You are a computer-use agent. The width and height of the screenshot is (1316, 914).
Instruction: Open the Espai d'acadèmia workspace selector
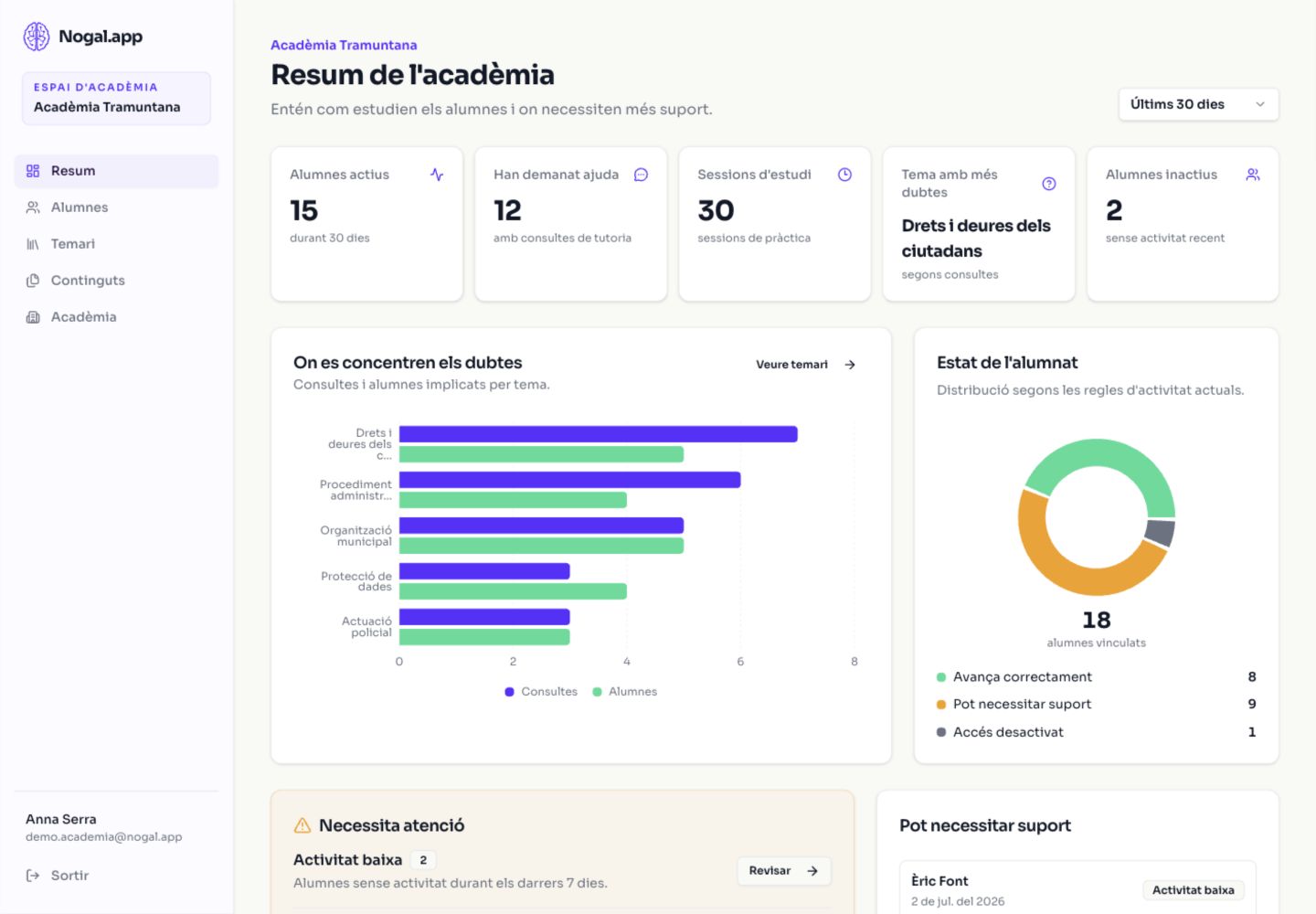[x=116, y=98]
